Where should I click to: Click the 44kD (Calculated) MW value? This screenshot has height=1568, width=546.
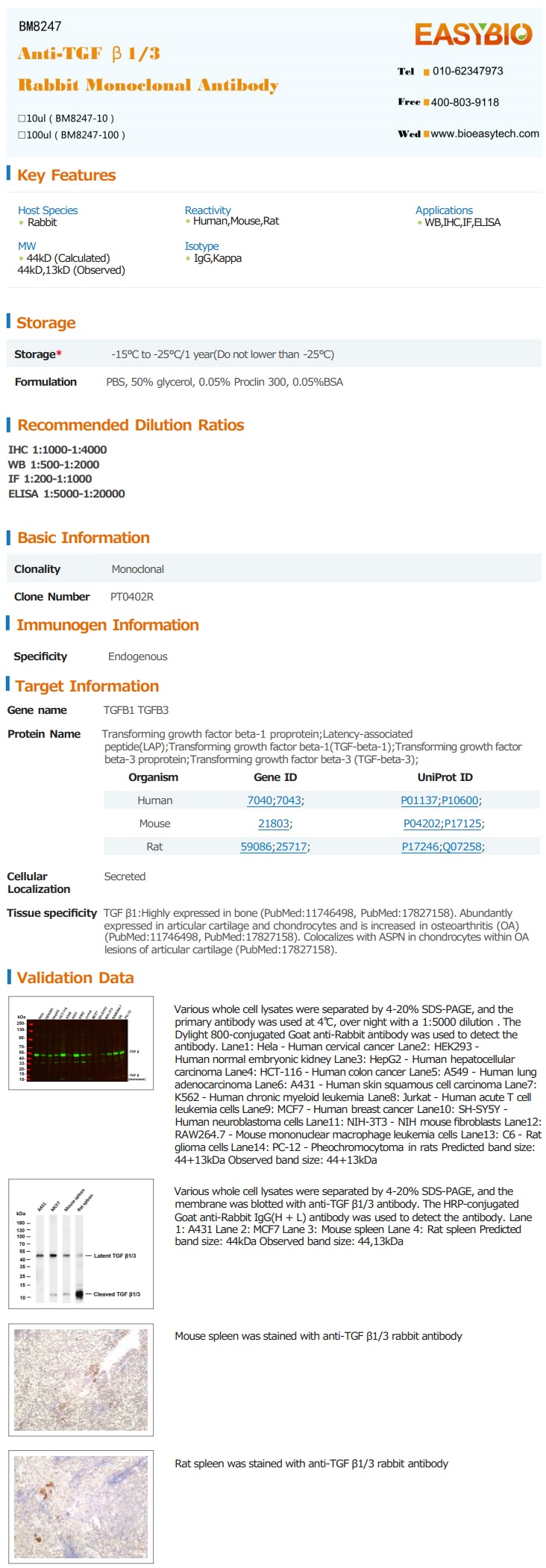click(x=68, y=258)
